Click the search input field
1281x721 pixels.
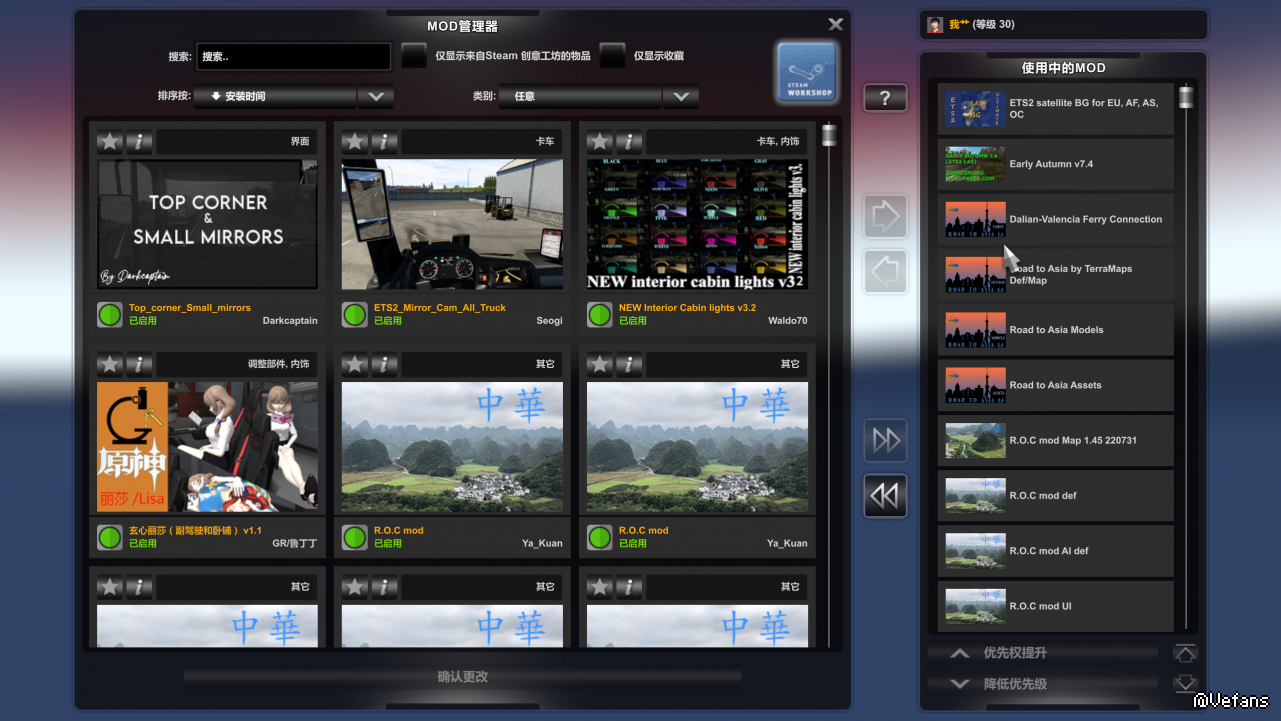tap(293, 57)
